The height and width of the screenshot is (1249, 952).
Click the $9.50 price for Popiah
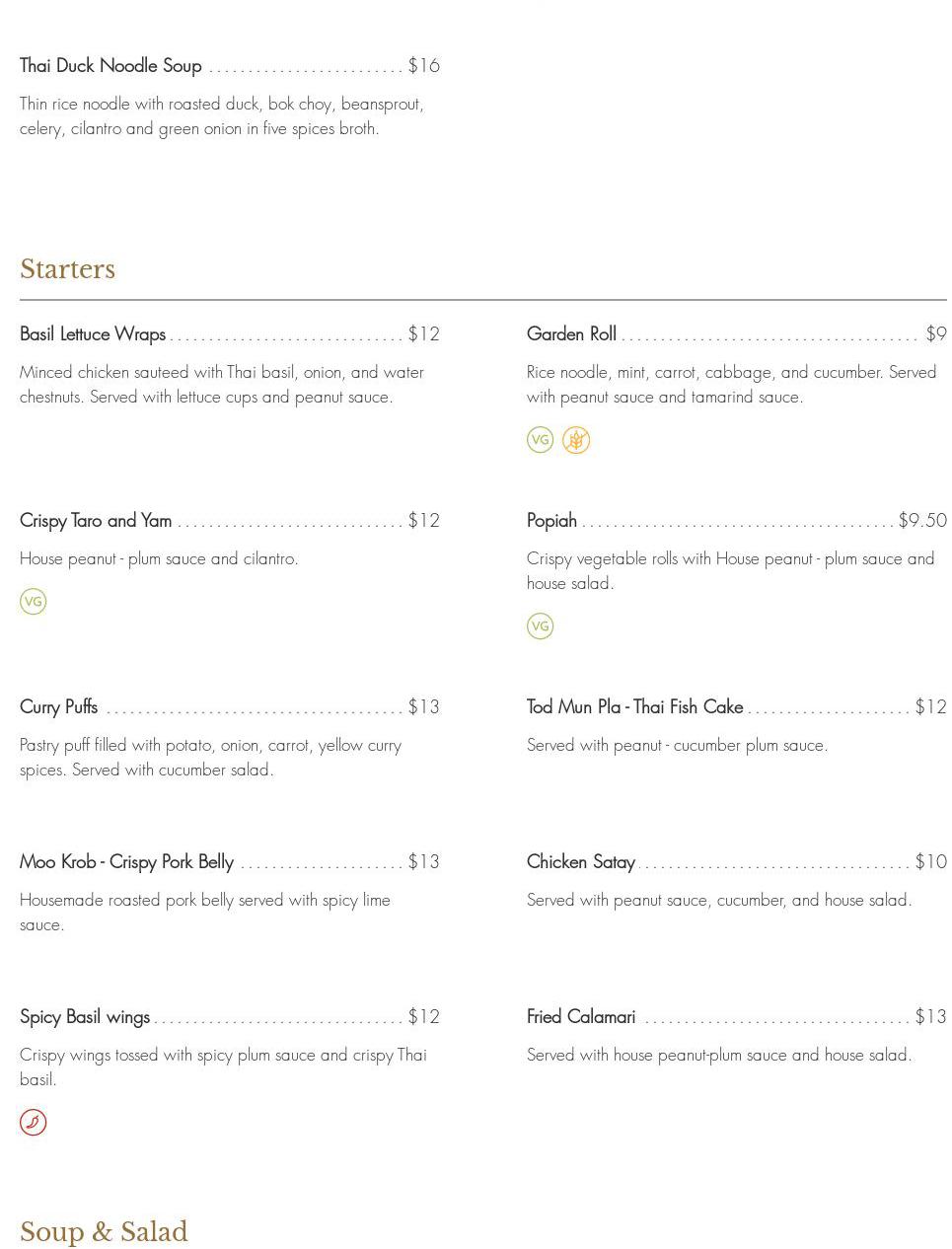(x=922, y=521)
